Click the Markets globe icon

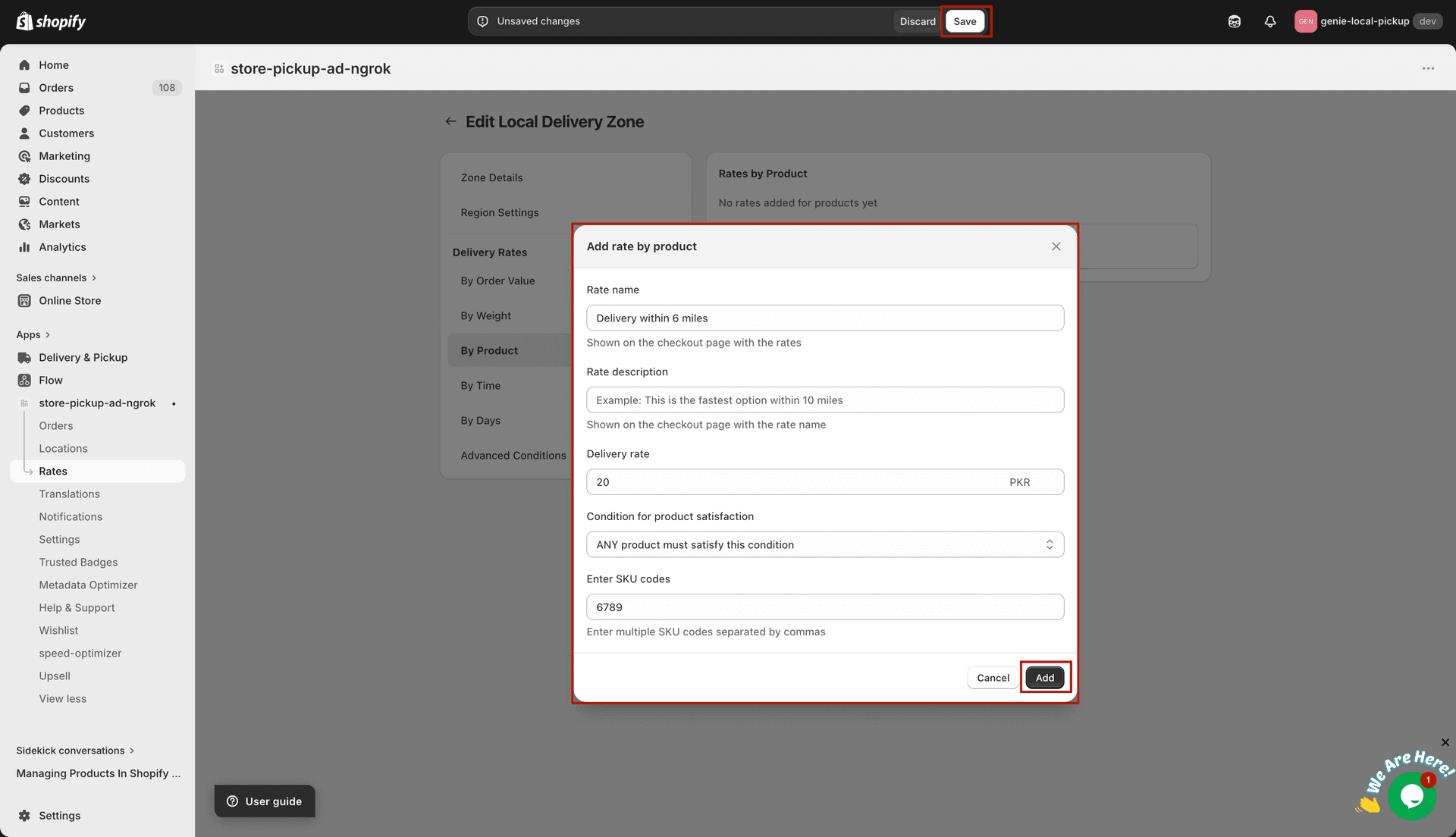[24, 224]
